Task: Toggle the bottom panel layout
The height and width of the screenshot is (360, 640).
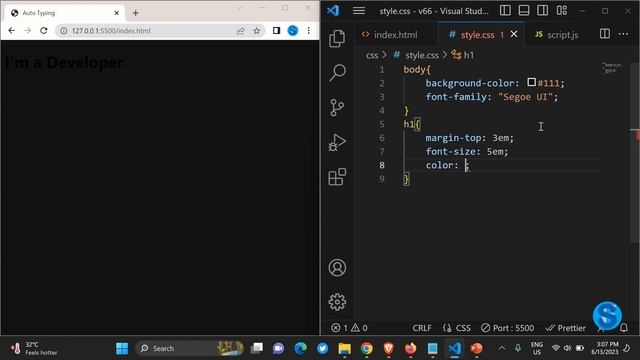Action: tap(524, 11)
